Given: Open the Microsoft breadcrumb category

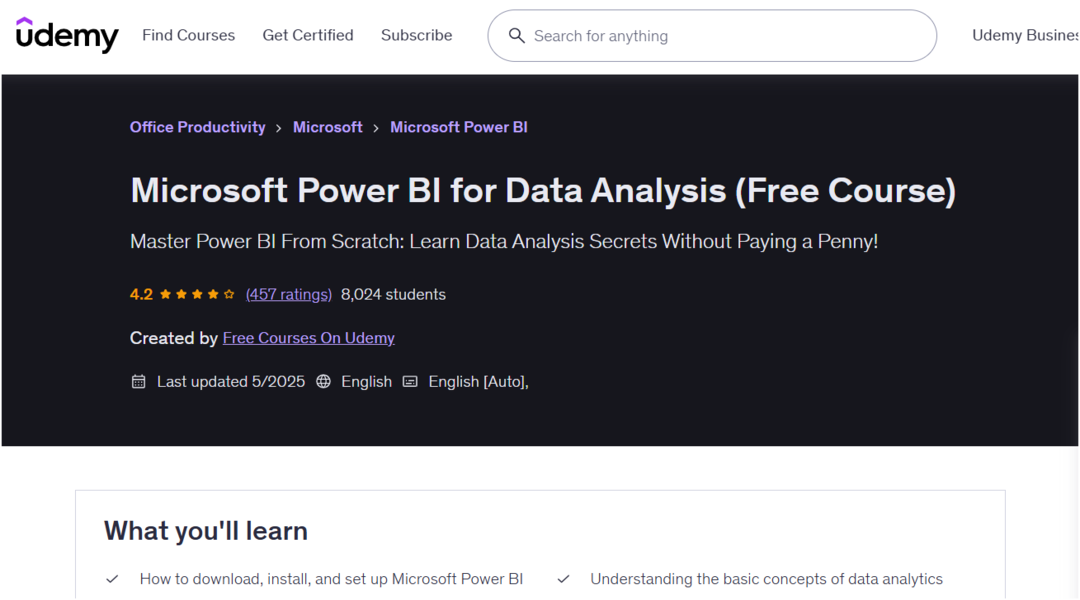Looking at the screenshot, I should 327,127.
